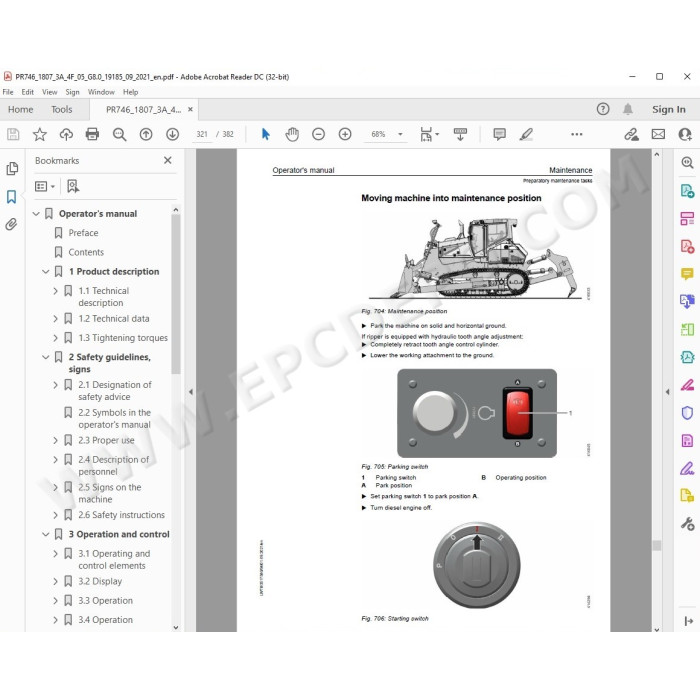This screenshot has width=700, height=700.
Task: Expand the right tools pane bottom button
Action: point(688,621)
